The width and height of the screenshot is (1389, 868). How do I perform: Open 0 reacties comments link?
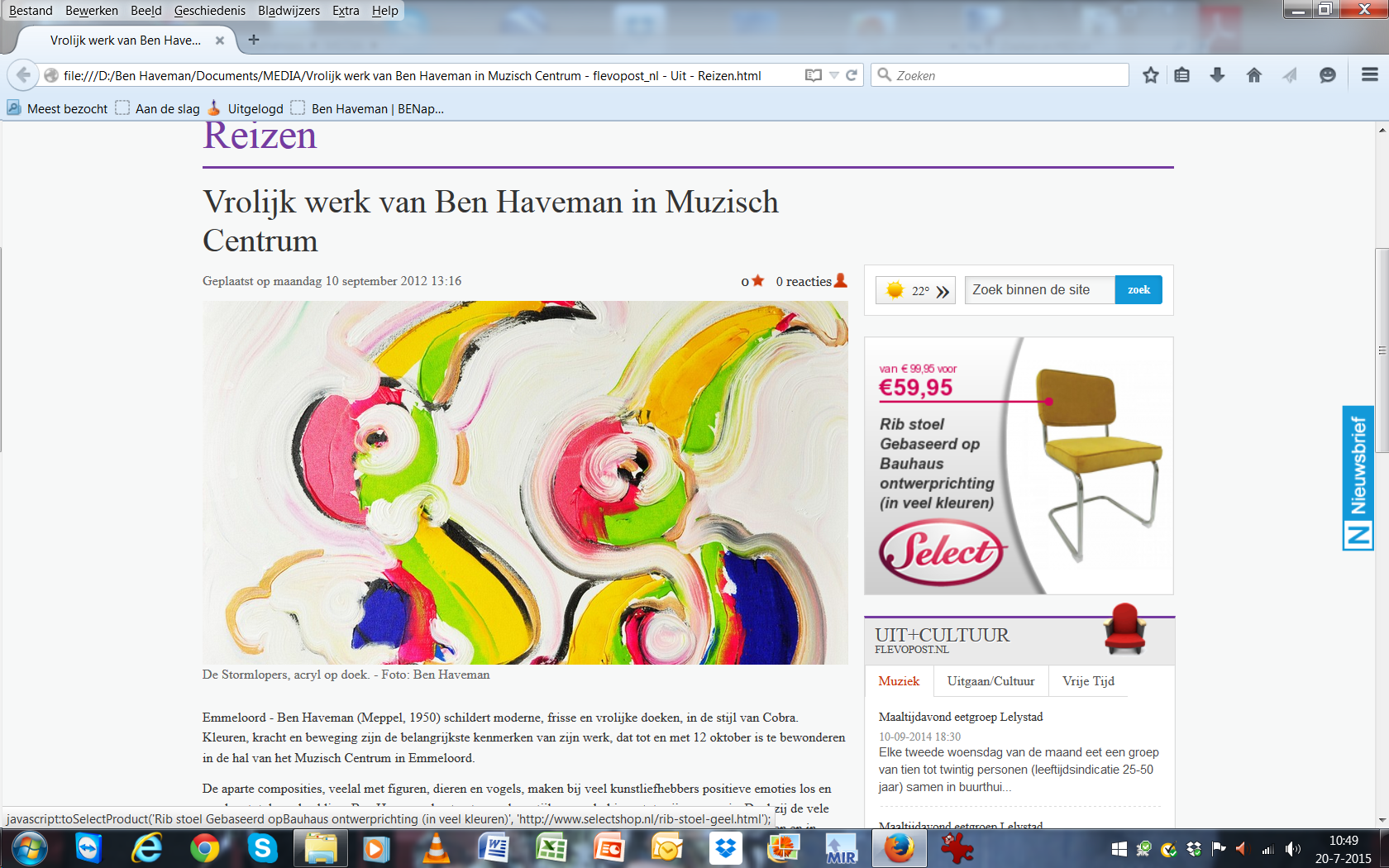pos(804,281)
